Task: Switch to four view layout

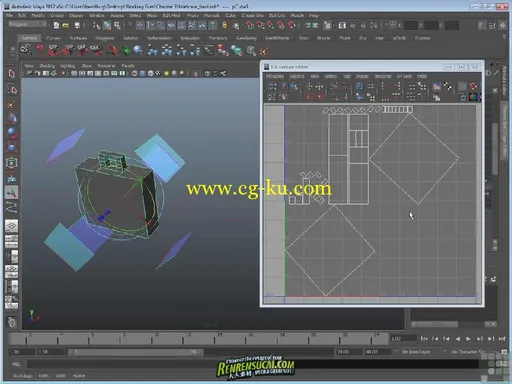Action: pos(12,242)
